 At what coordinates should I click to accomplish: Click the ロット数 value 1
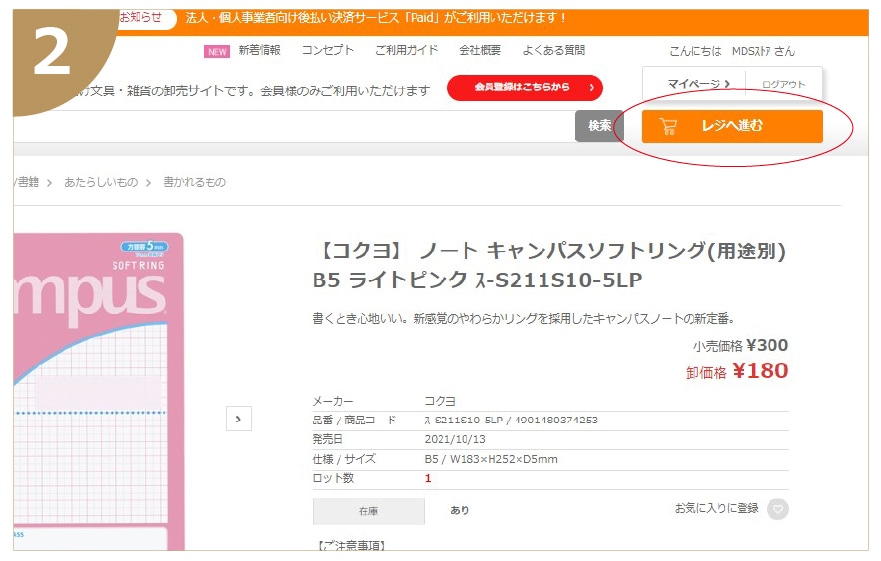428,478
